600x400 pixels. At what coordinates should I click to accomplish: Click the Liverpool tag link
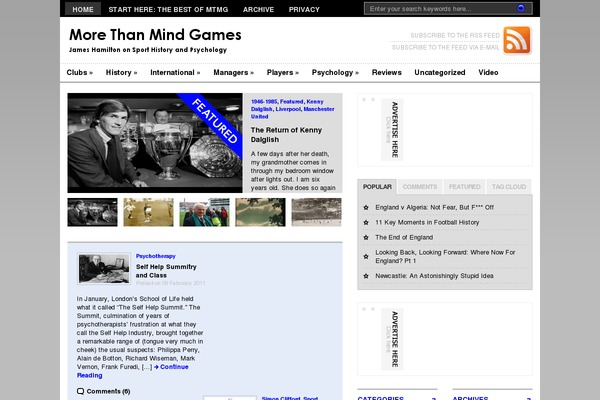tap(288, 109)
